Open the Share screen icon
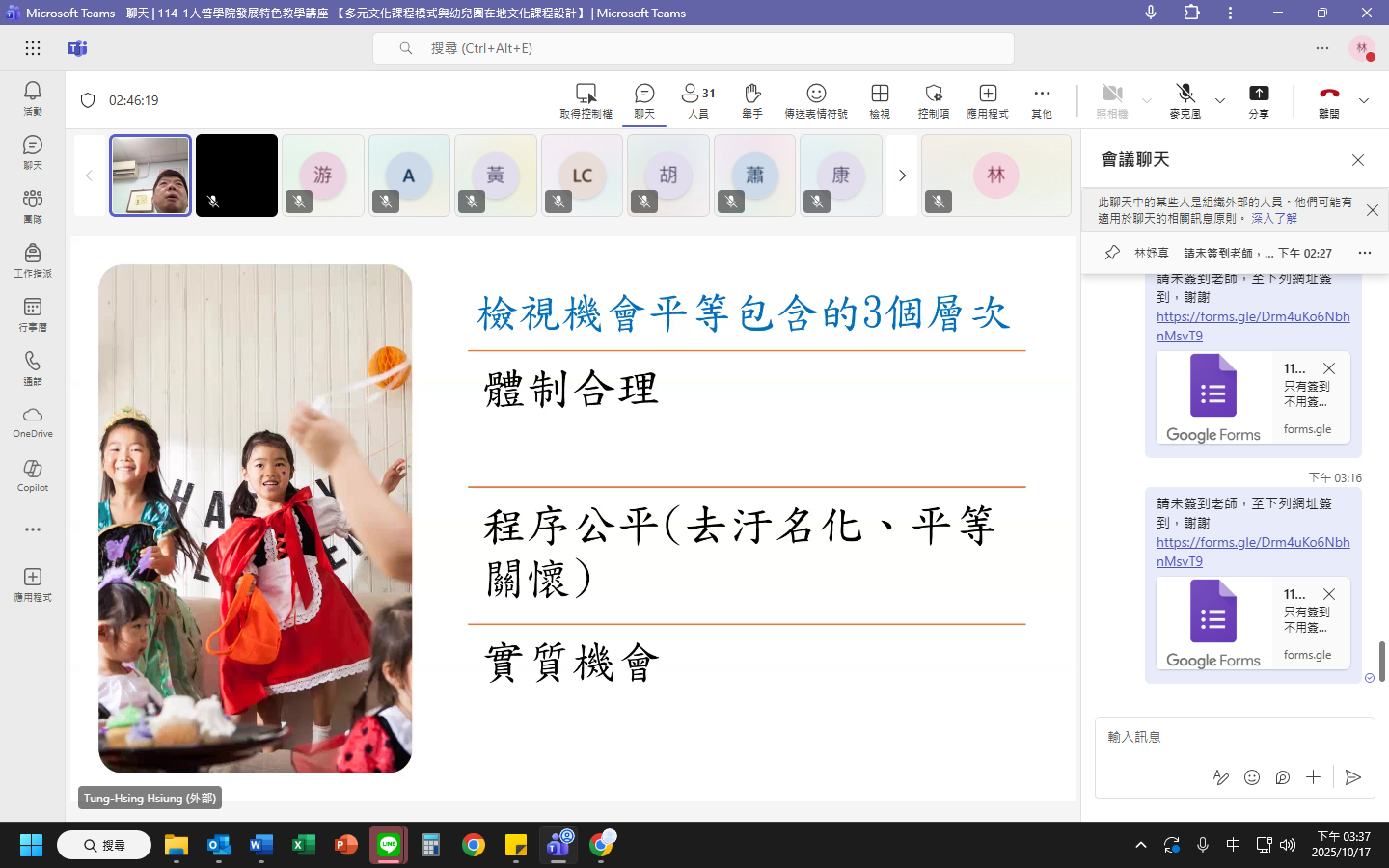 pyautogui.click(x=1259, y=99)
